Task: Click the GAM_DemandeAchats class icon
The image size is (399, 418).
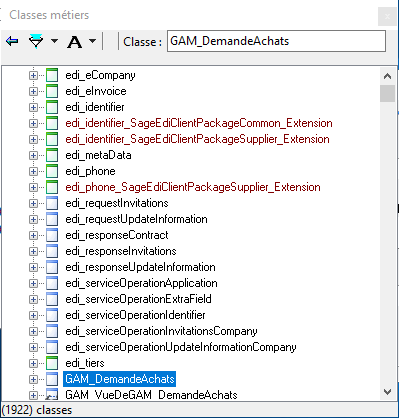Action: 52,379
